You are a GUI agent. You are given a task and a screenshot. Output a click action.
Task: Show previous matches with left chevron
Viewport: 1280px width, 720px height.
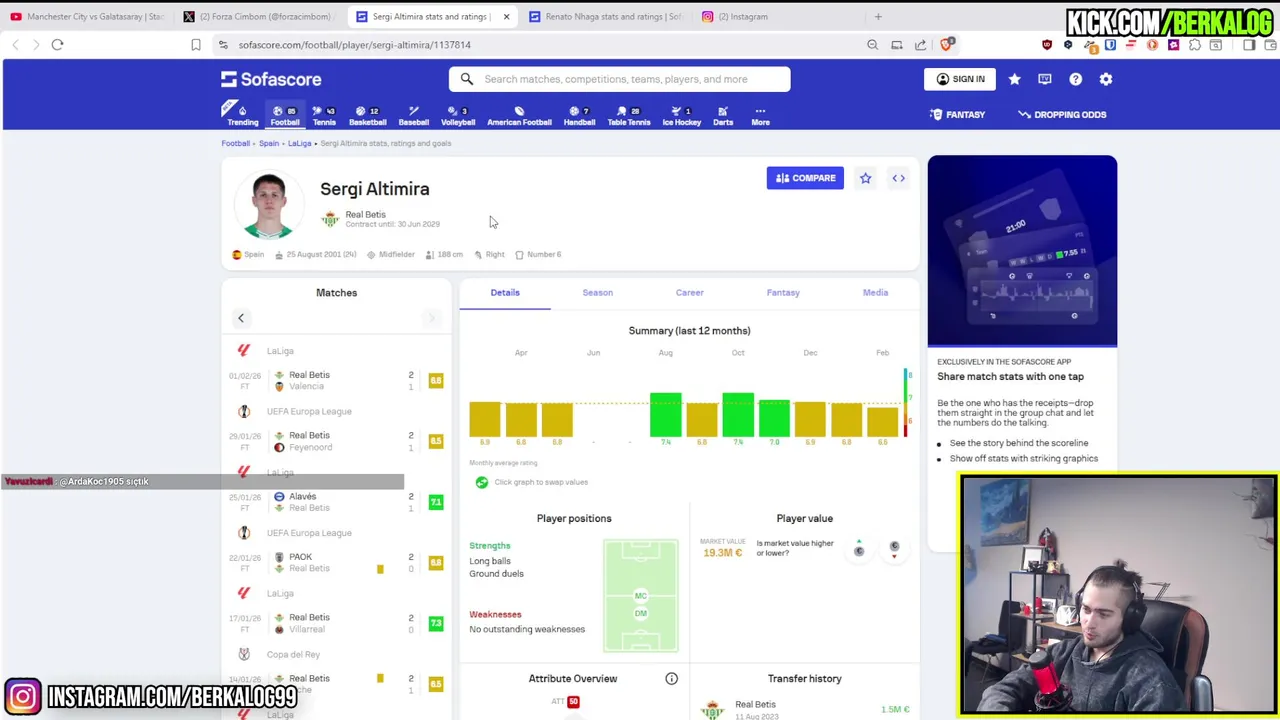[241, 318]
